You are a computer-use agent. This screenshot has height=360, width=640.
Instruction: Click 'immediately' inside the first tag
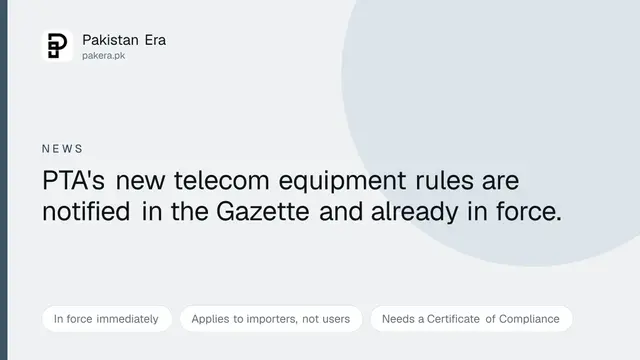(127, 319)
